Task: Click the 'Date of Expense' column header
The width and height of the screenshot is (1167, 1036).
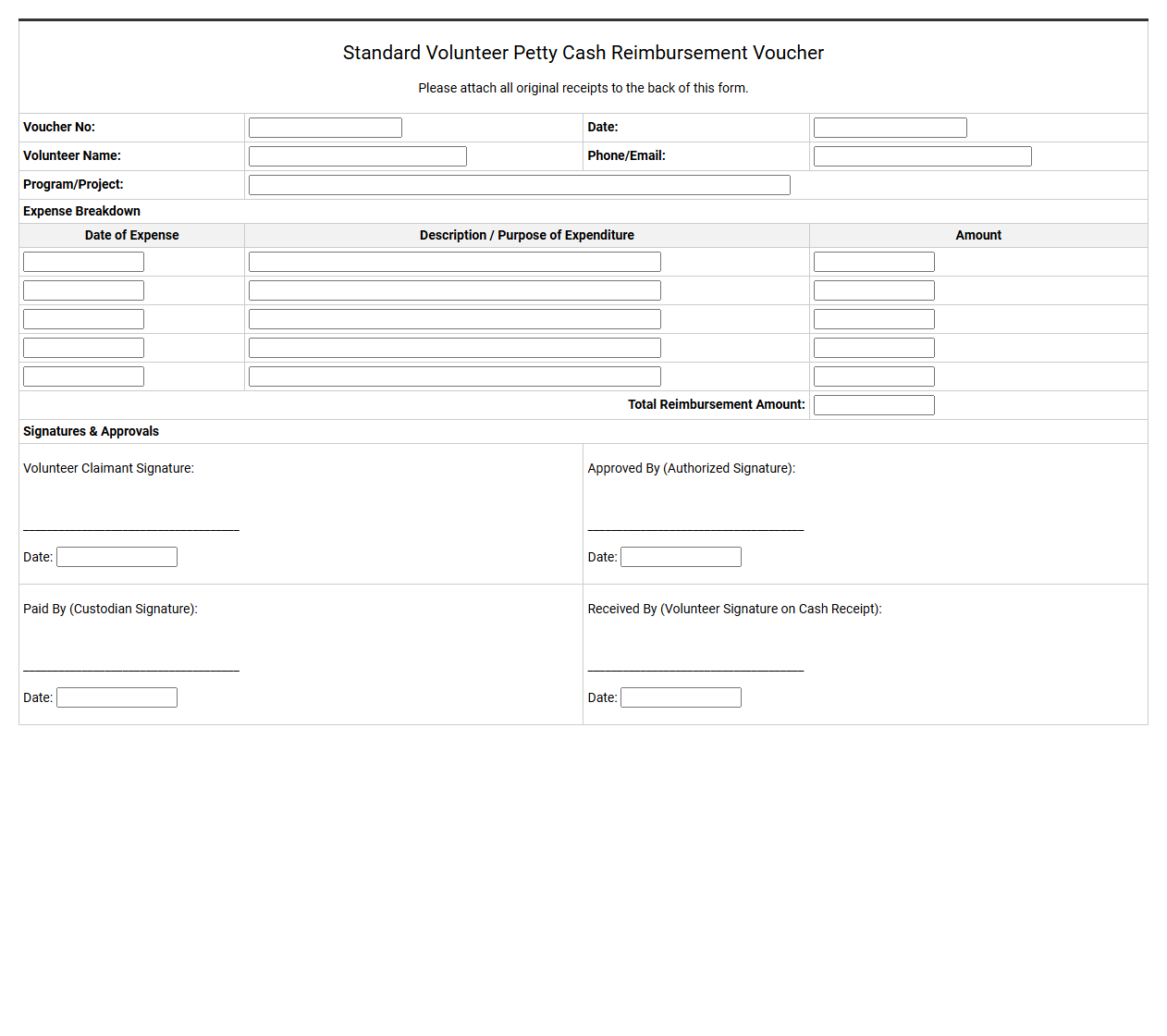Action: tap(131, 235)
